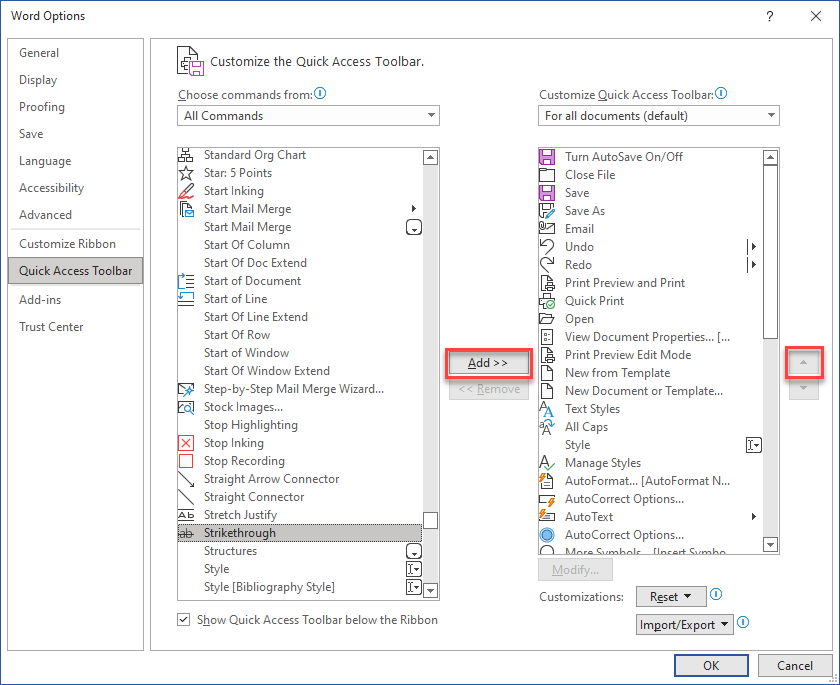Open the Reset dropdown button
This screenshot has width=840, height=685.
pyautogui.click(x=671, y=597)
